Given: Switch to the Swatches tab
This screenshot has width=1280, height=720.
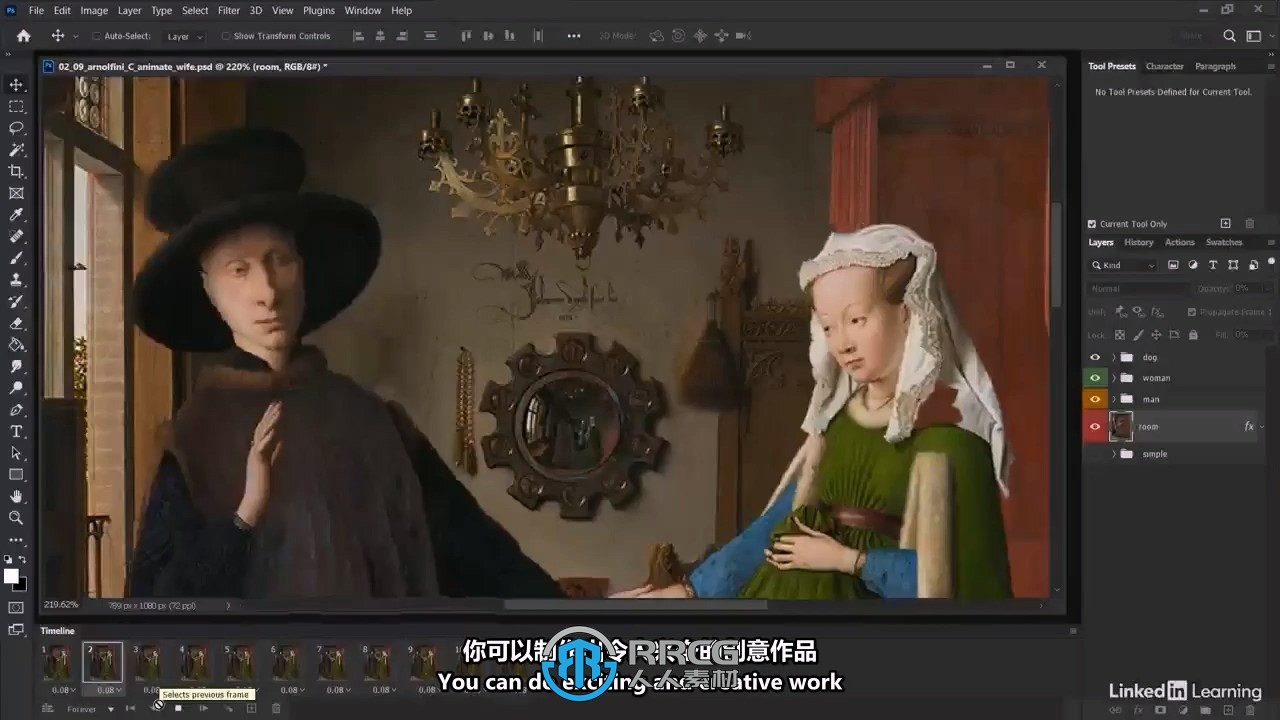Looking at the screenshot, I should (1224, 242).
